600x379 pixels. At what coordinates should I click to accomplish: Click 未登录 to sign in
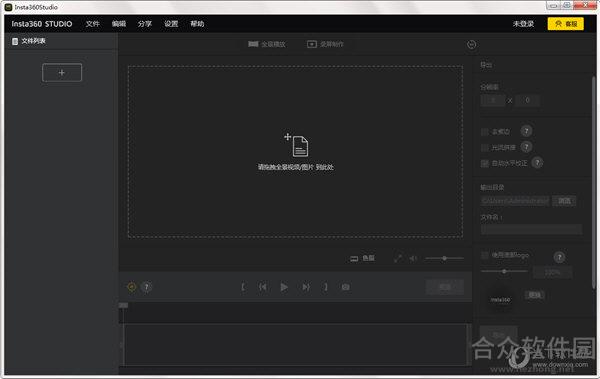[523, 24]
